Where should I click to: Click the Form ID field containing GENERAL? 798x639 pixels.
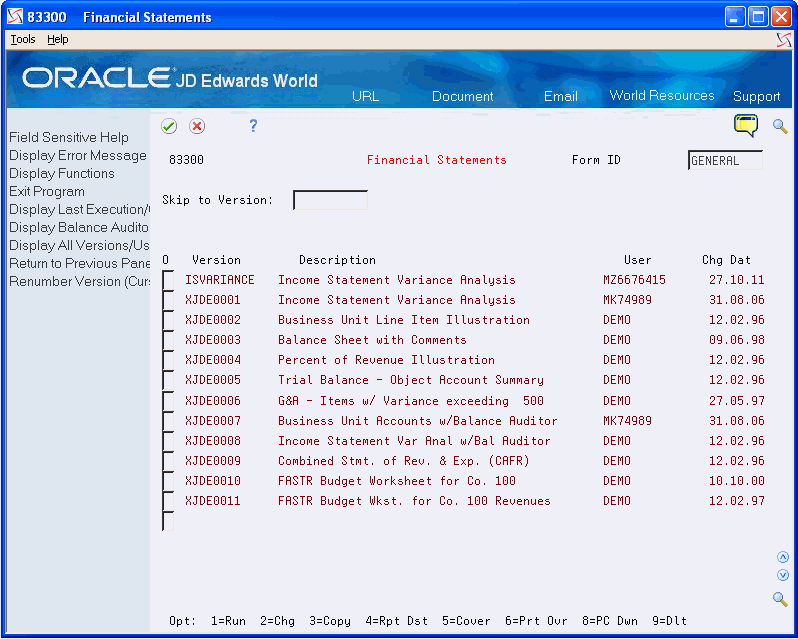tap(725, 160)
